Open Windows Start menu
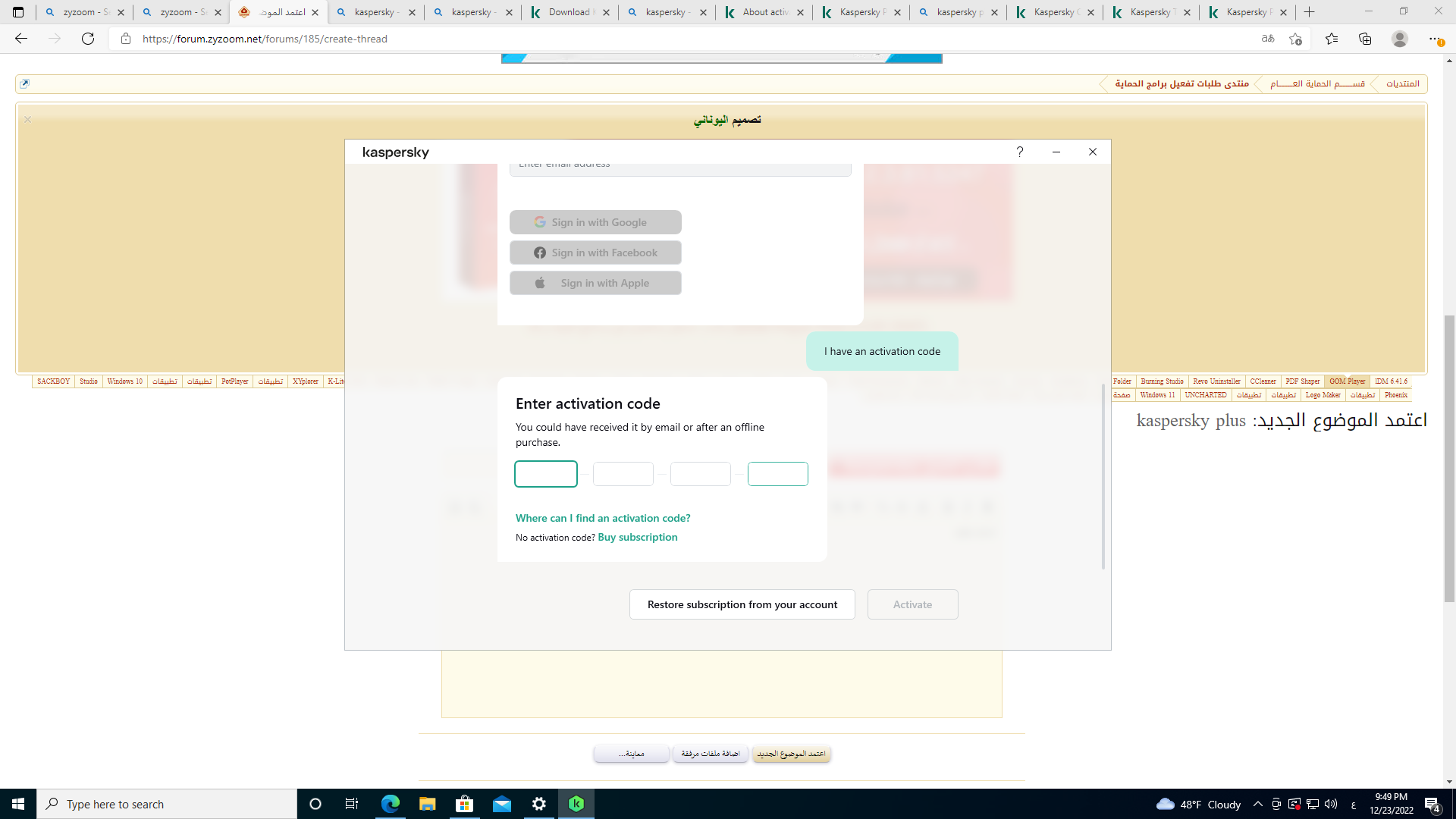 (x=18, y=804)
